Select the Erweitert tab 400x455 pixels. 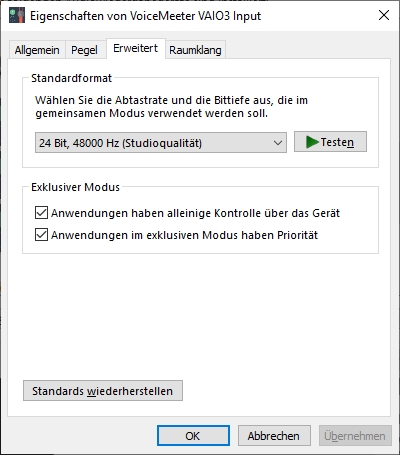pyautogui.click(x=135, y=48)
